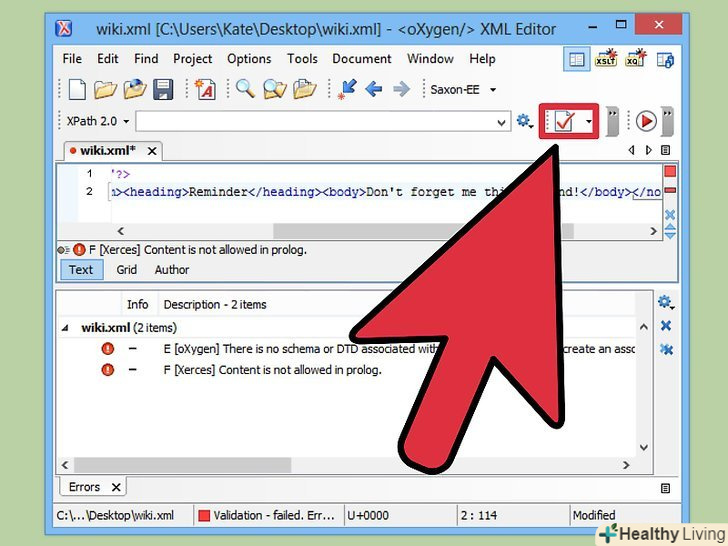Select Xerces Content not allowed error row

coord(347,370)
